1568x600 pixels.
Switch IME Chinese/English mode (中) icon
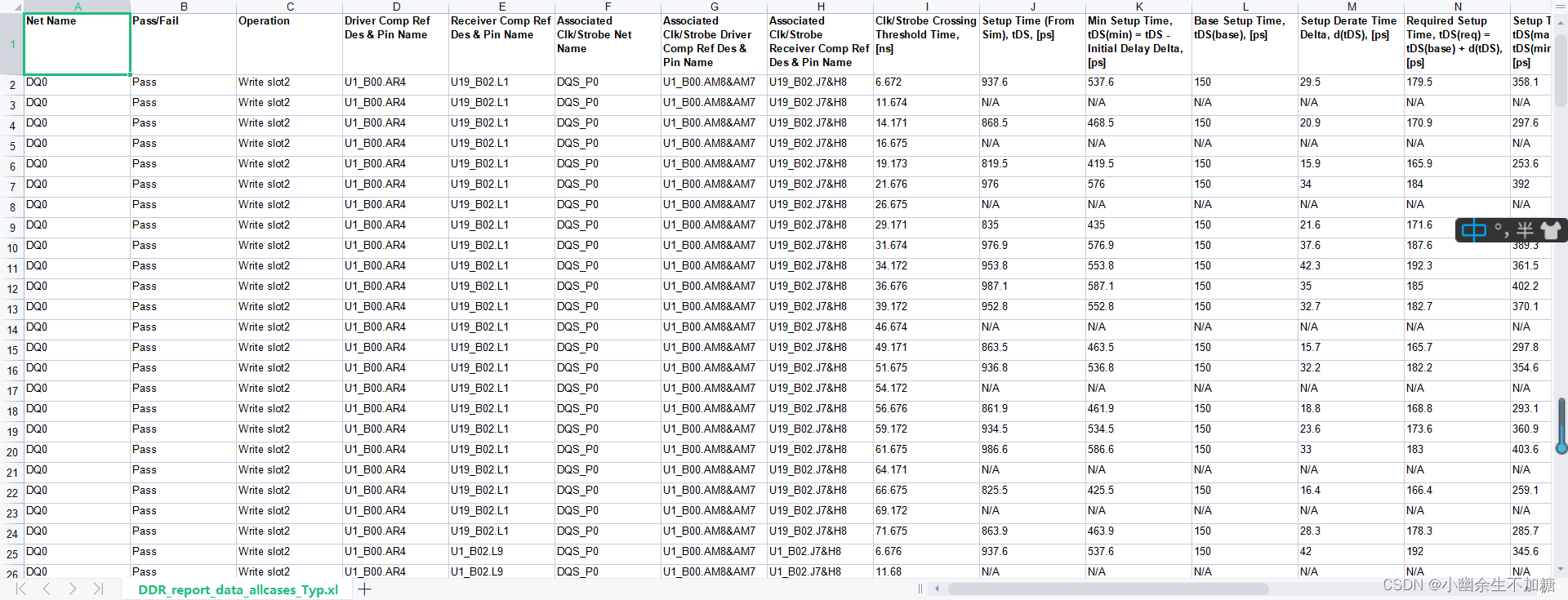tap(1474, 230)
